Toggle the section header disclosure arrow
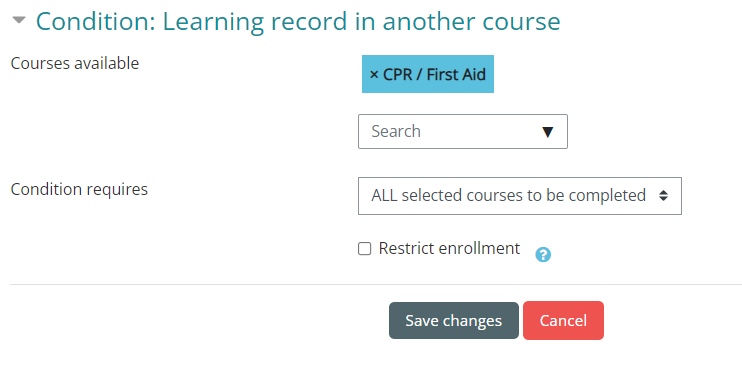Screen dimensions: 742x365 point(19,21)
